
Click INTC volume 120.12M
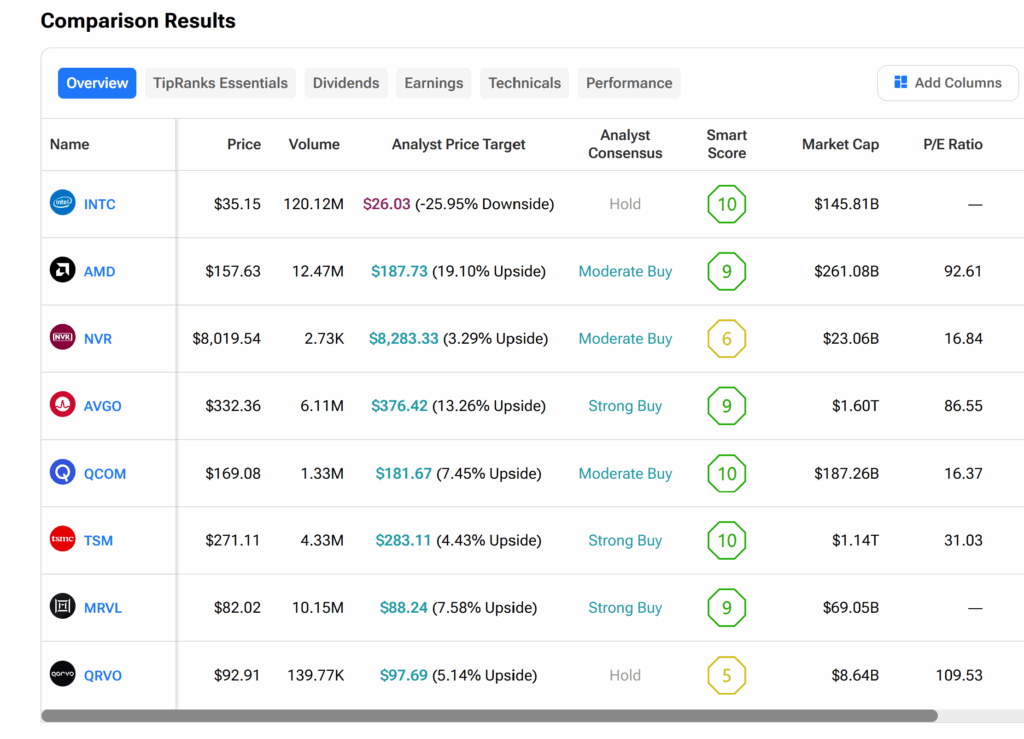[x=313, y=204]
